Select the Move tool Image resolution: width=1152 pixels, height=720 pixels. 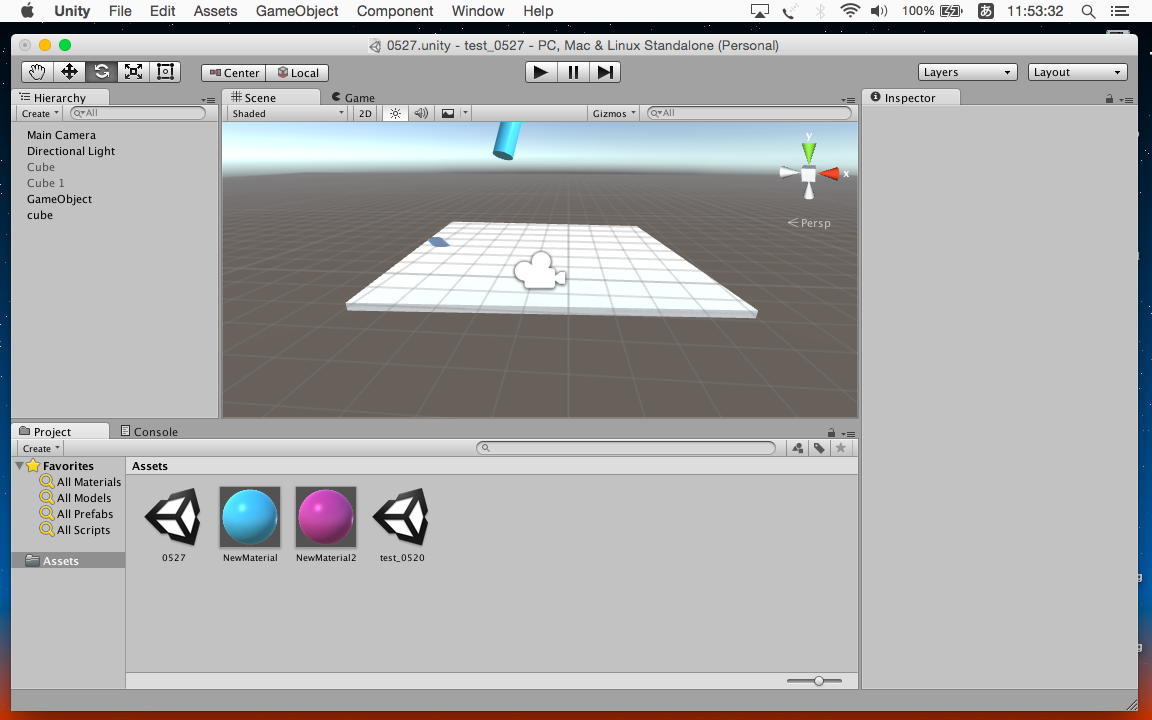coord(69,72)
